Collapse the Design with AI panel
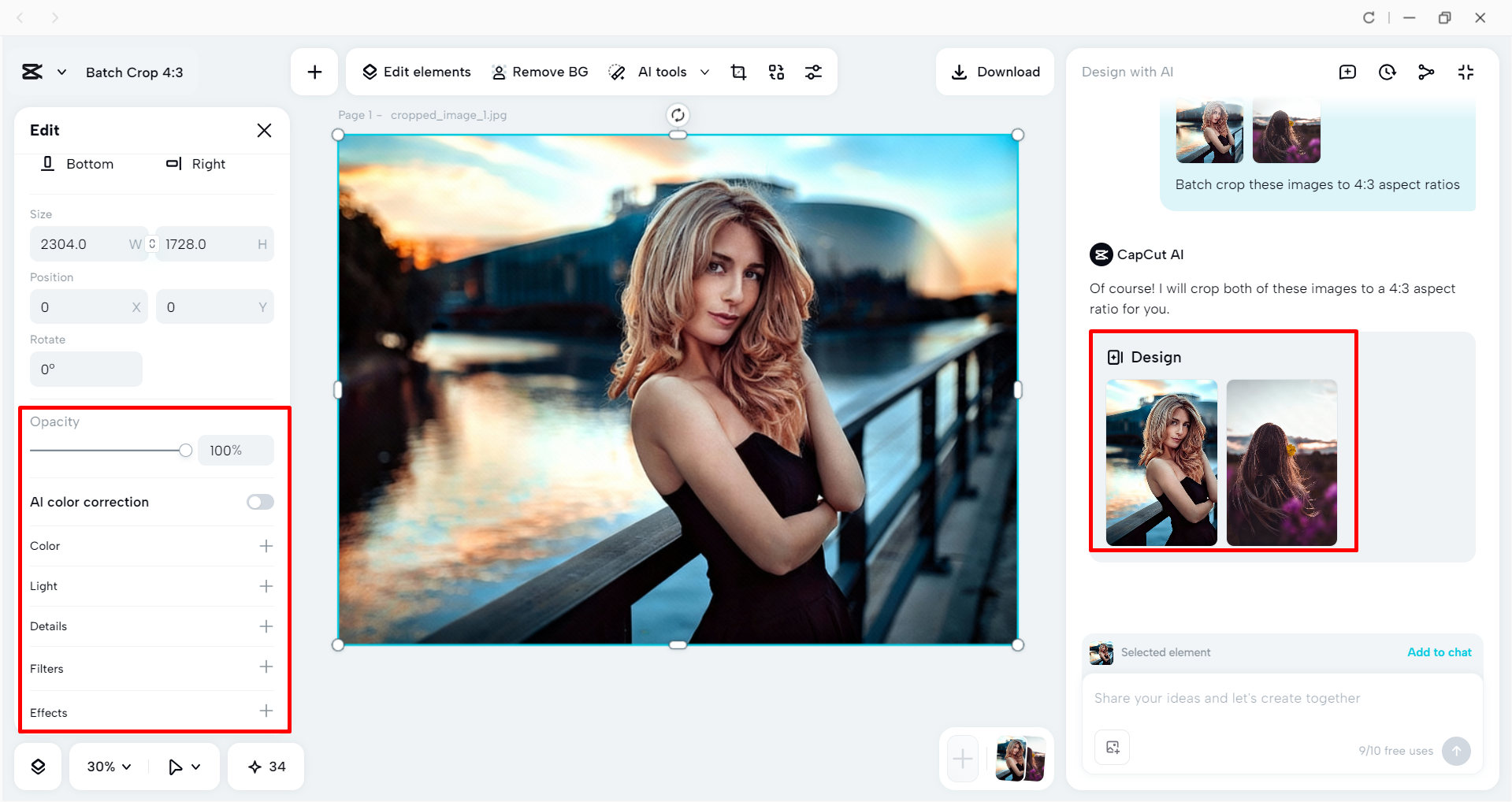This screenshot has width=1512, height=802. (1466, 72)
